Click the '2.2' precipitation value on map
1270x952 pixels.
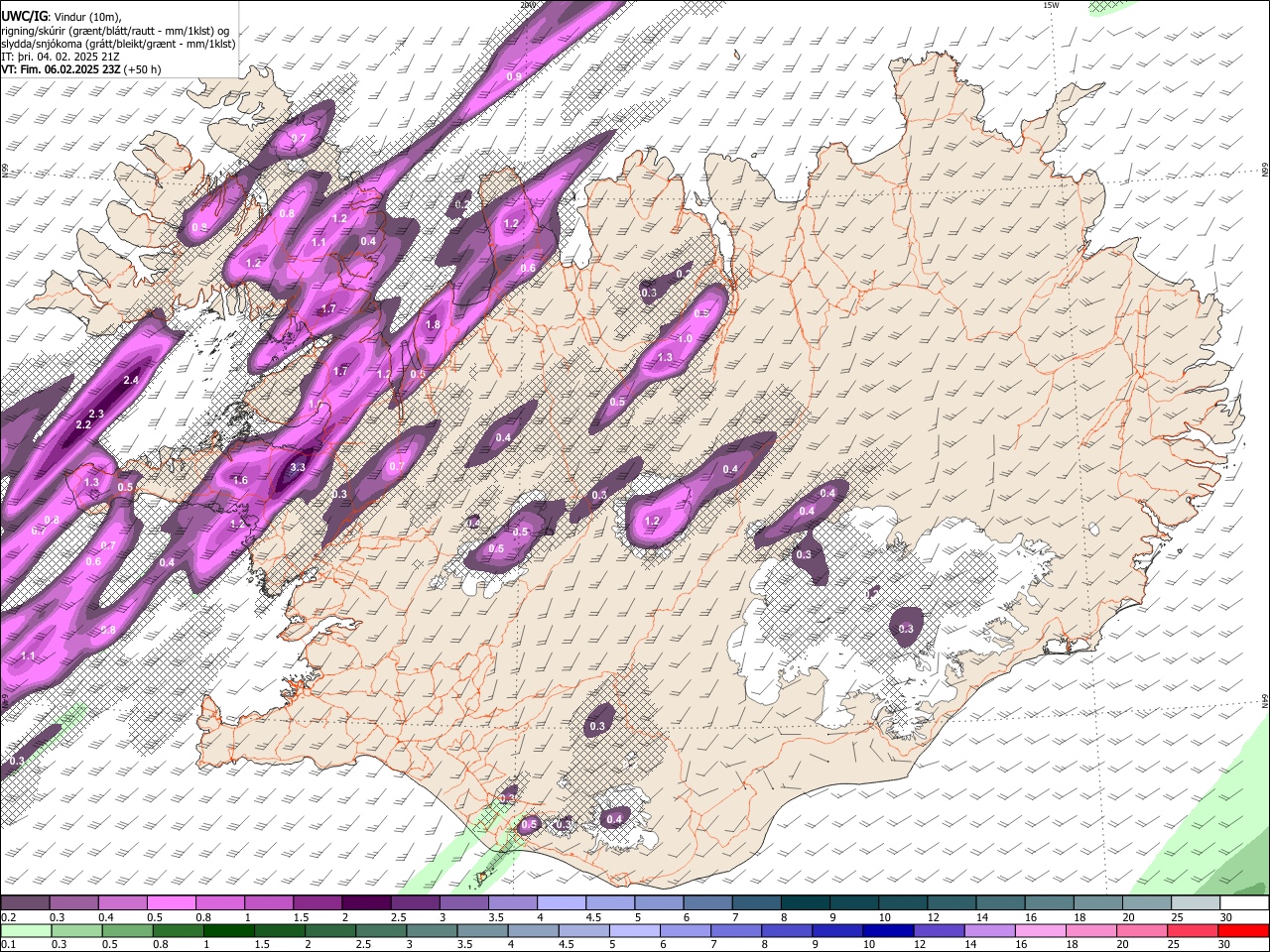tap(83, 424)
